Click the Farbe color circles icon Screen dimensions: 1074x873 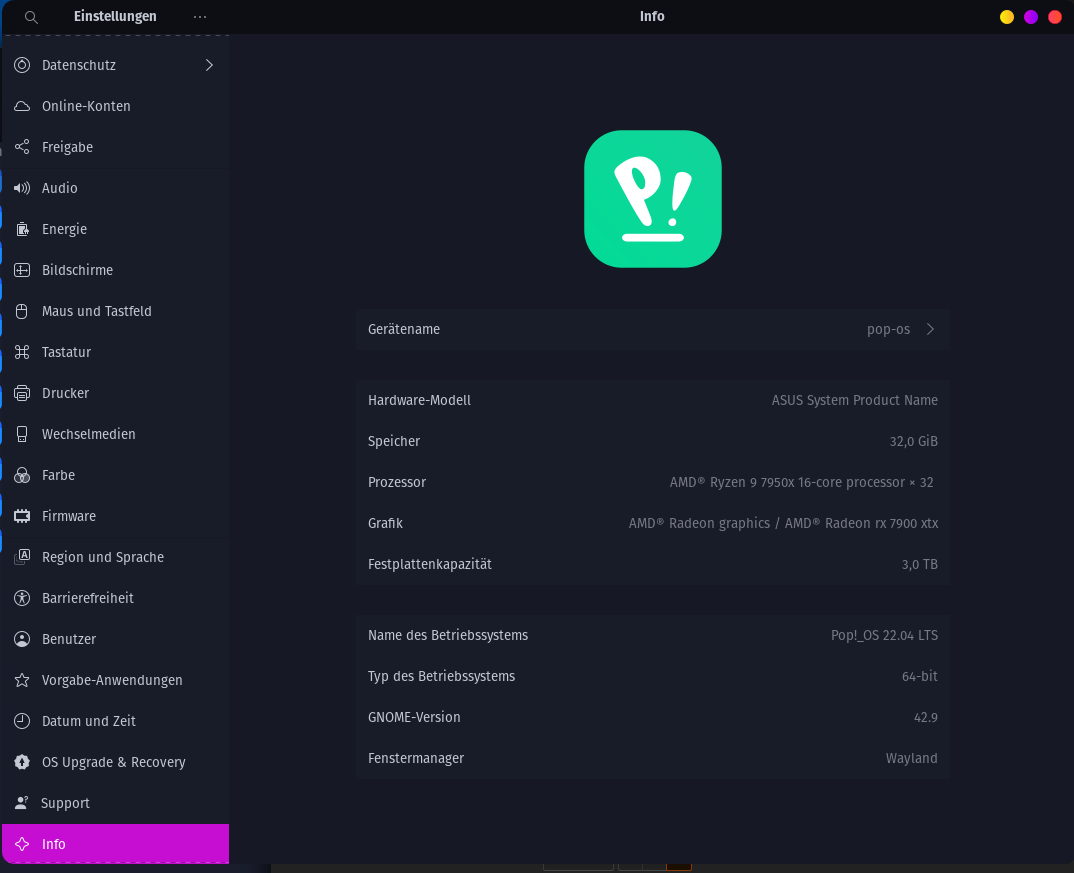tap(22, 475)
